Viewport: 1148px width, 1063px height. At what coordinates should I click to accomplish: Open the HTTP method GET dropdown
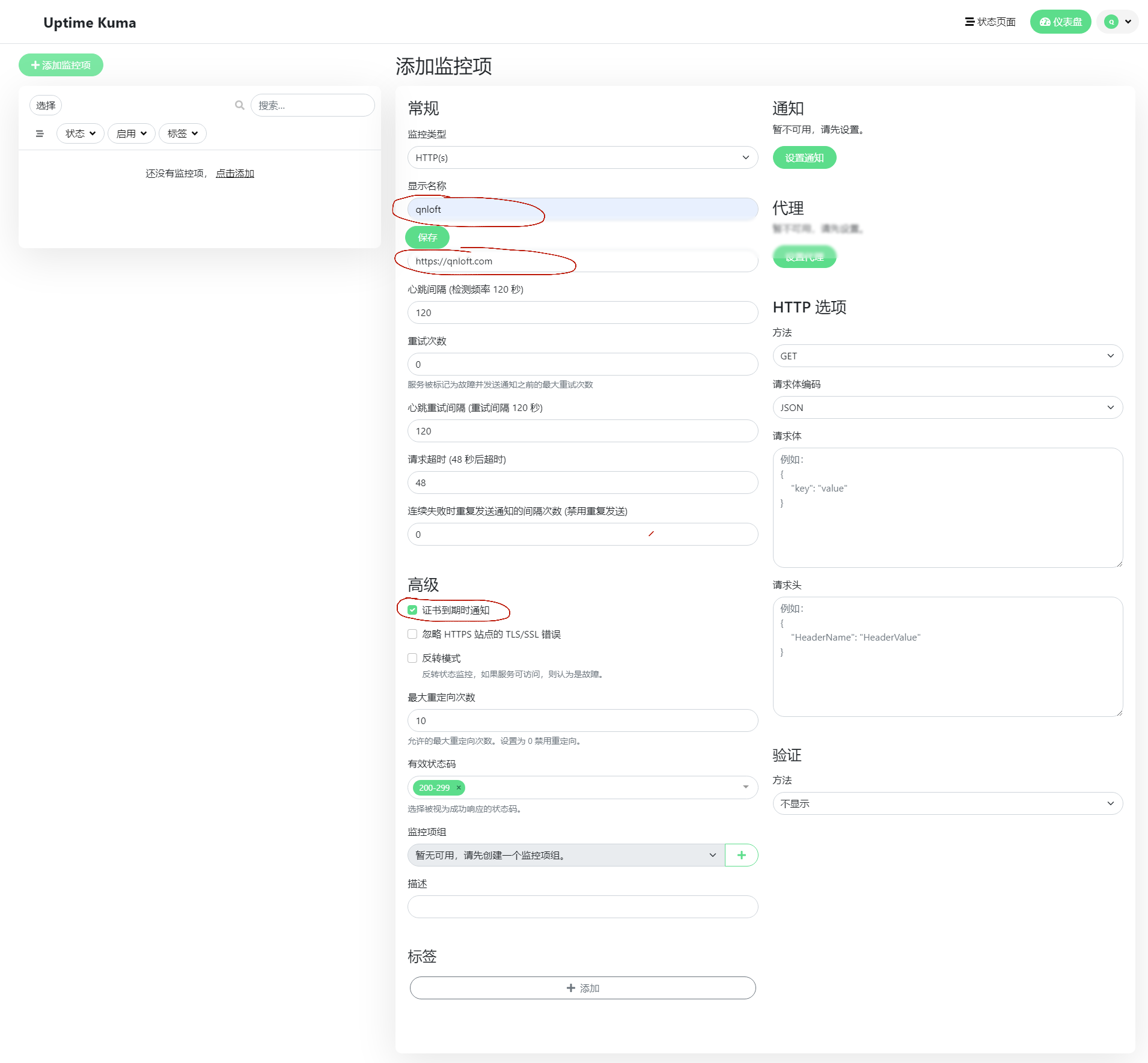[x=947, y=356]
